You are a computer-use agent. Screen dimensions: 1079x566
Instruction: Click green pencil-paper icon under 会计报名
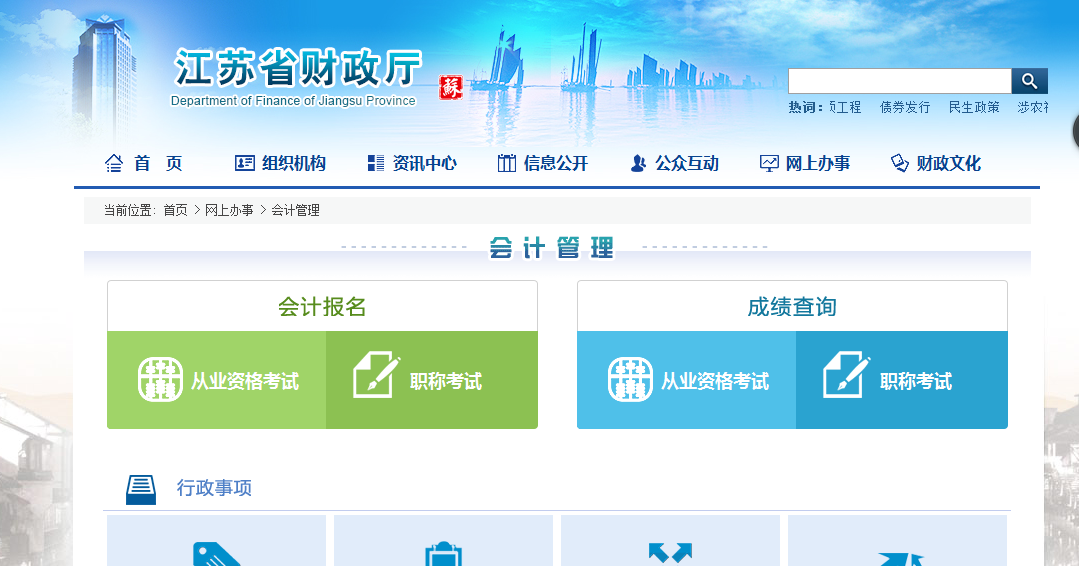[x=376, y=375]
